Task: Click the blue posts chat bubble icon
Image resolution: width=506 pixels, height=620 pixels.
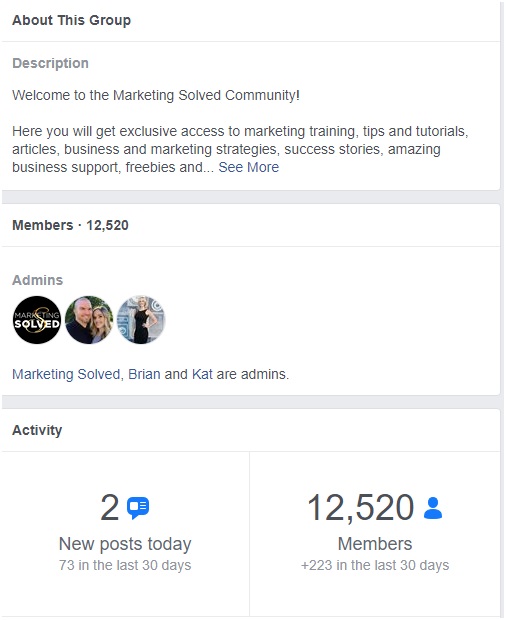Action: [138, 507]
